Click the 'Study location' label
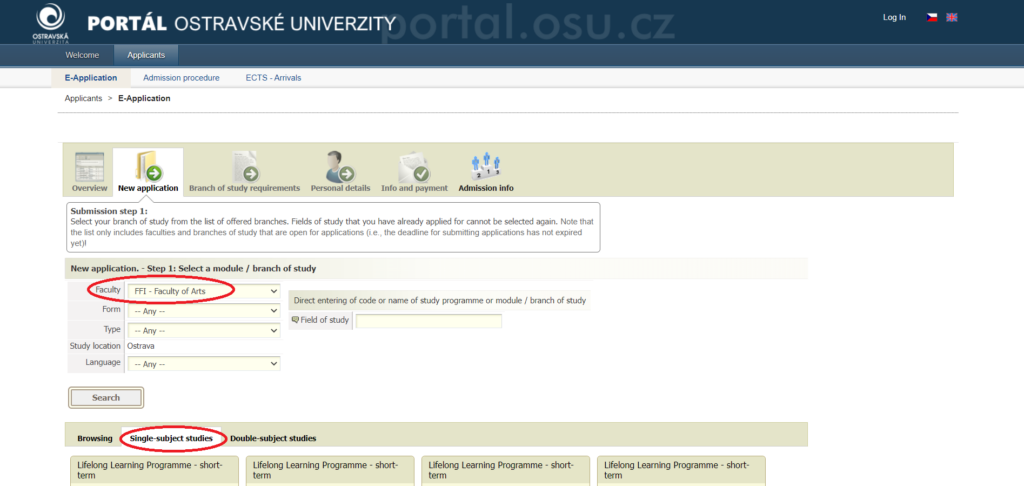 pyautogui.click(x=95, y=346)
